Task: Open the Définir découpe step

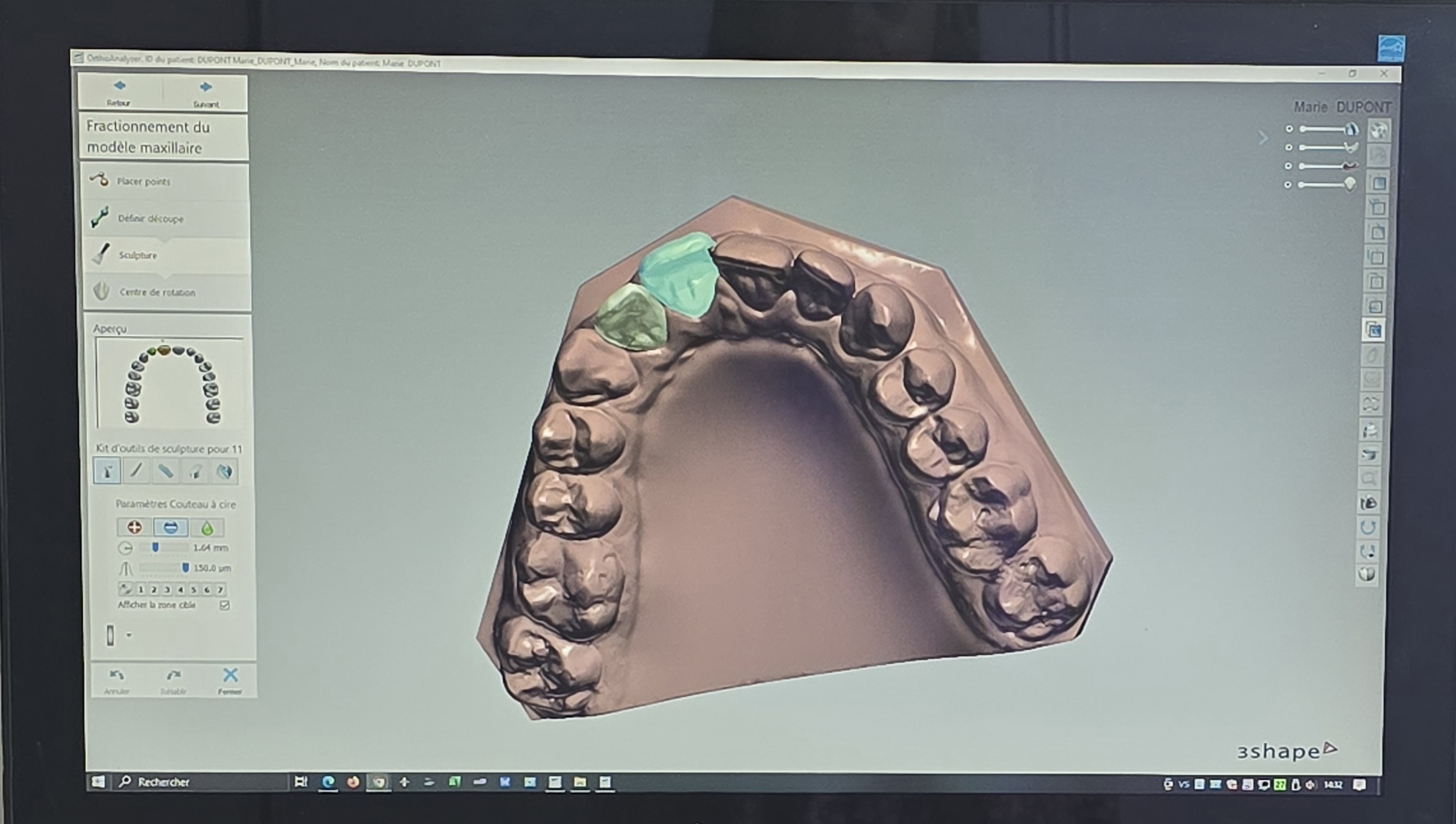Action: click(166, 219)
